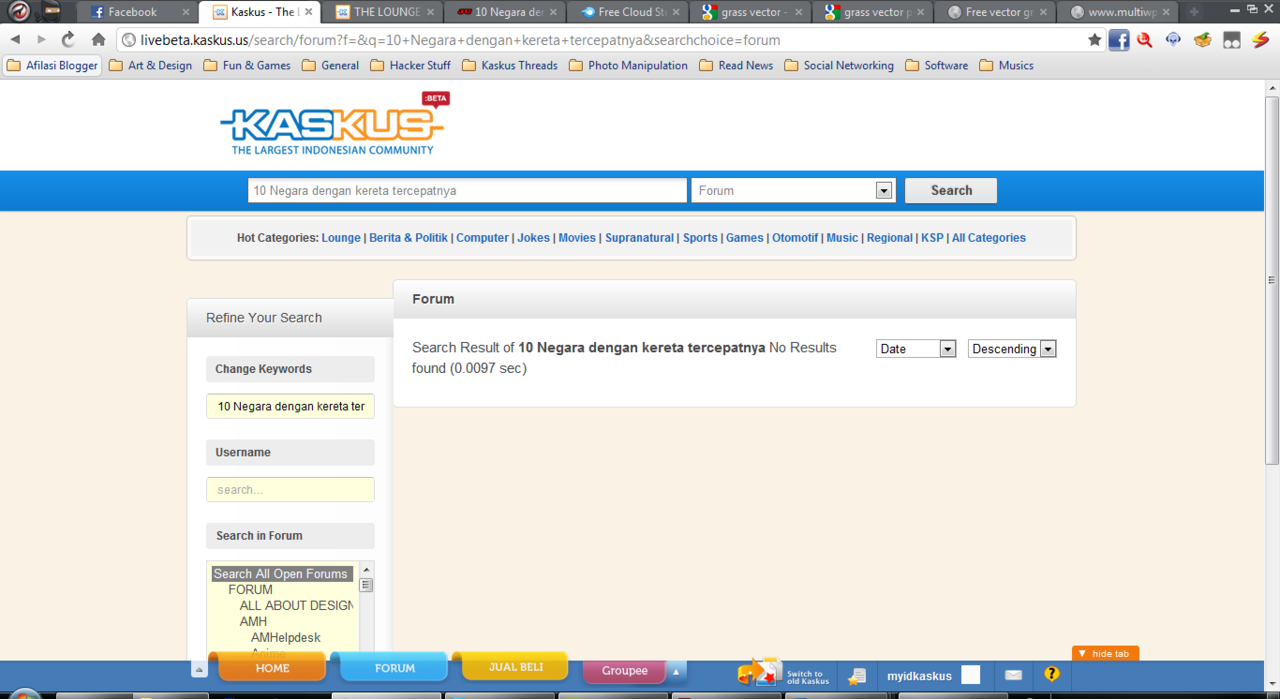Viewport: 1280px width, 699px height.
Task: Bookmark this page with the star icon
Action: click(1094, 40)
